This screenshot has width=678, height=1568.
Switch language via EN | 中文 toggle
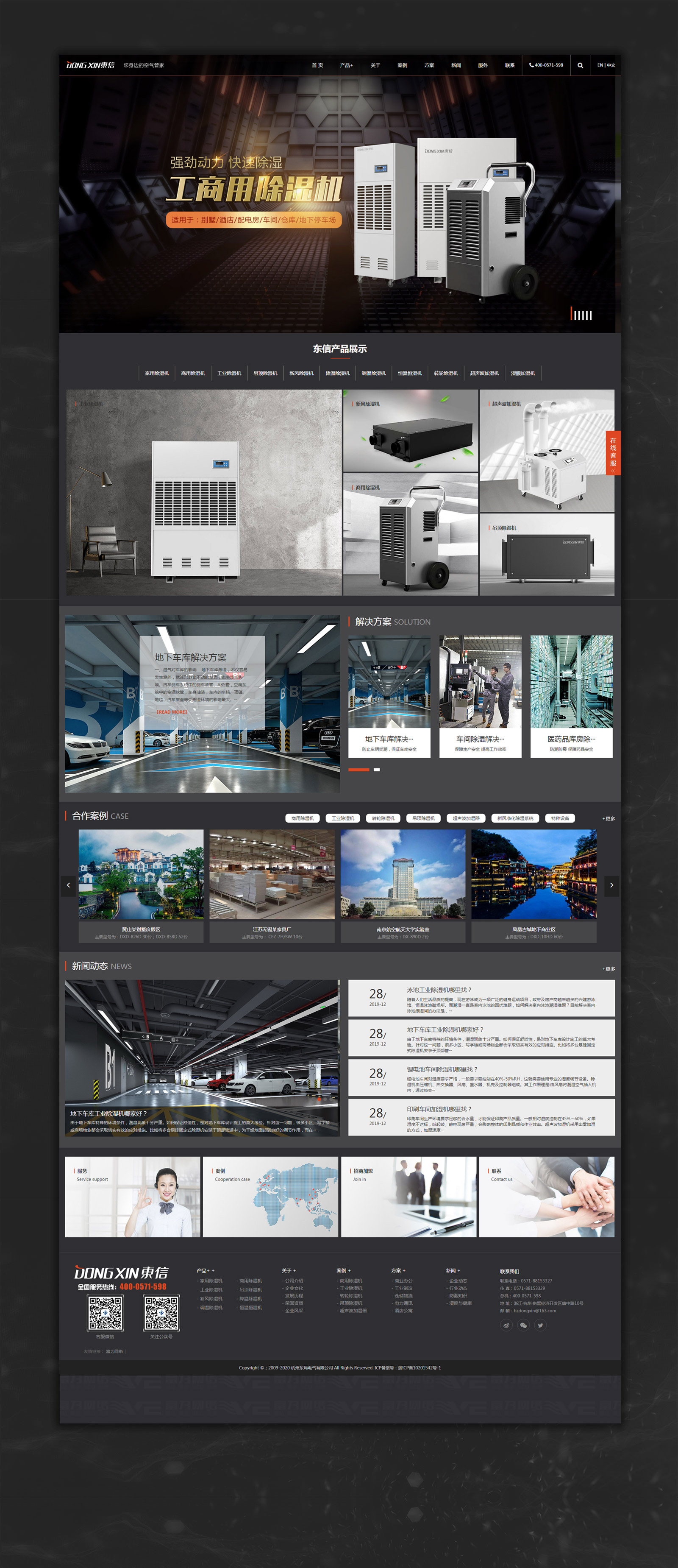click(606, 65)
